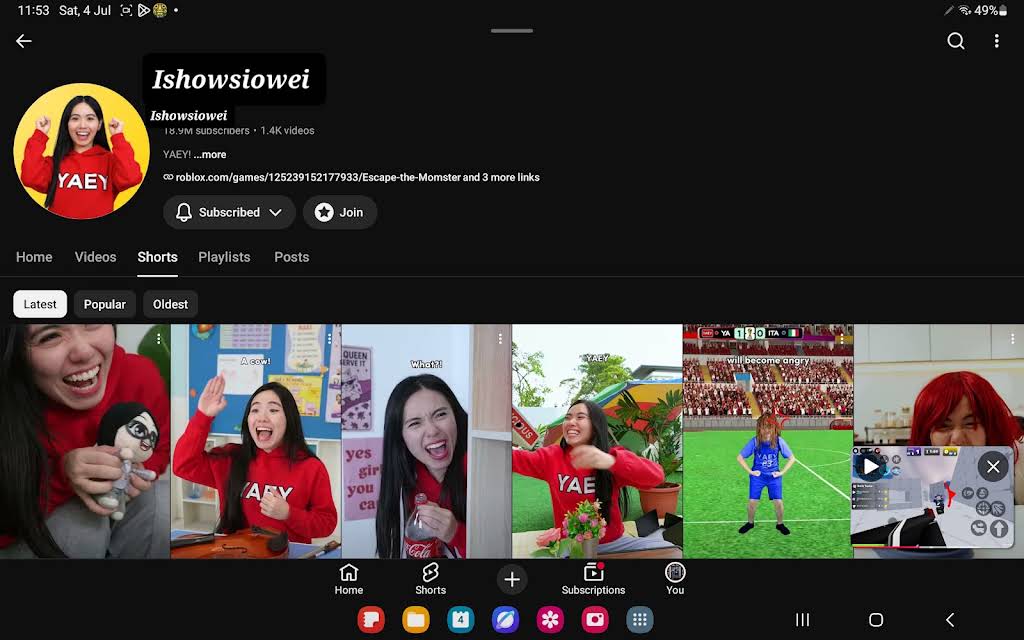Open the roblox.com Escape-the-Momster link
Image resolution: width=1024 pixels, height=640 pixels.
coord(351,177)
